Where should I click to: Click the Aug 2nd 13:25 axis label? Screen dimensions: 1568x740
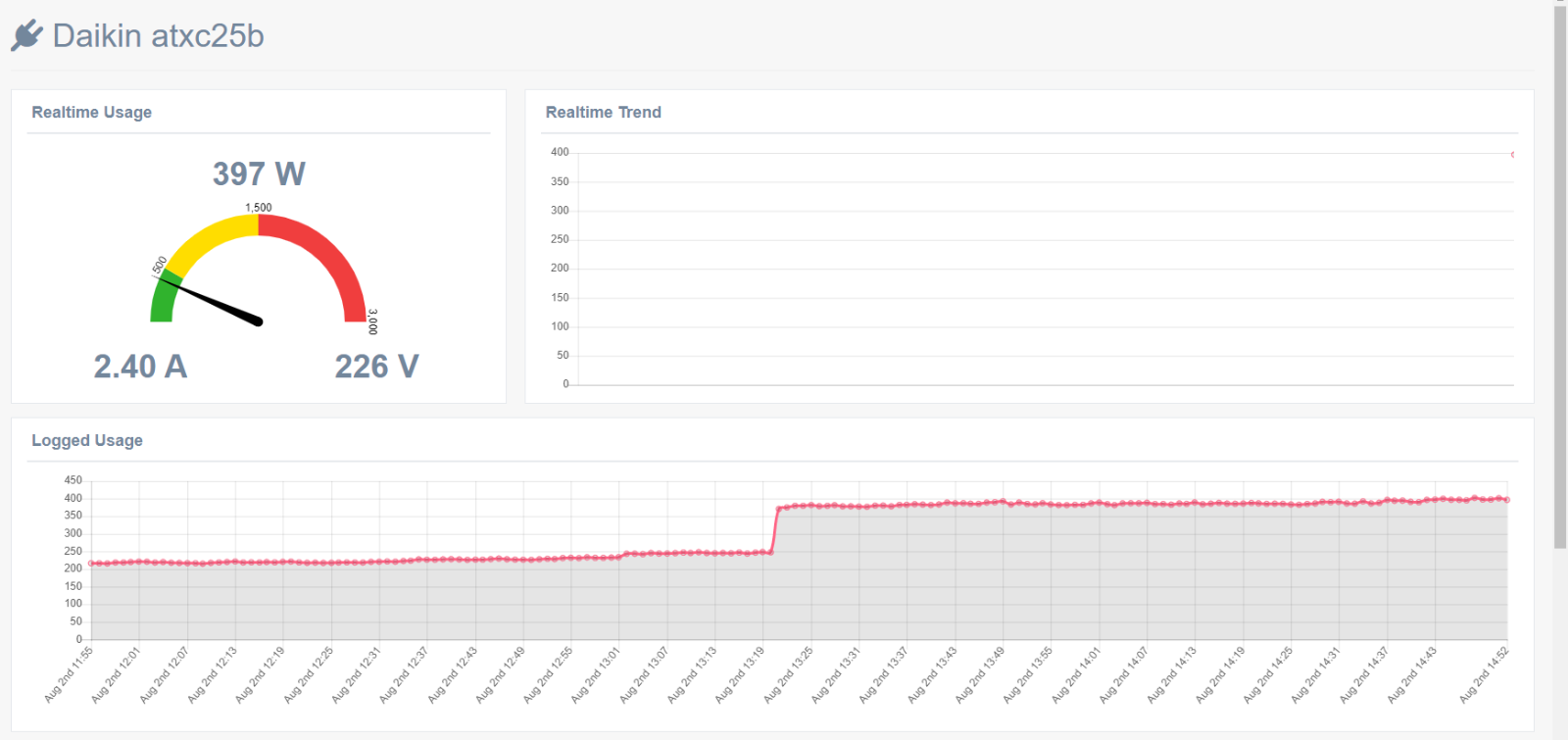click(788, 674)
